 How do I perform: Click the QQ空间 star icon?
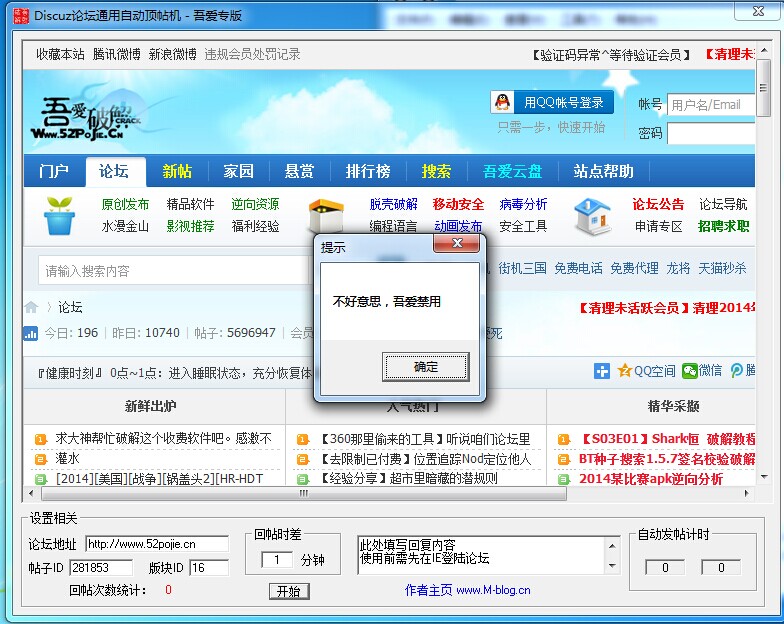(624, 370)
